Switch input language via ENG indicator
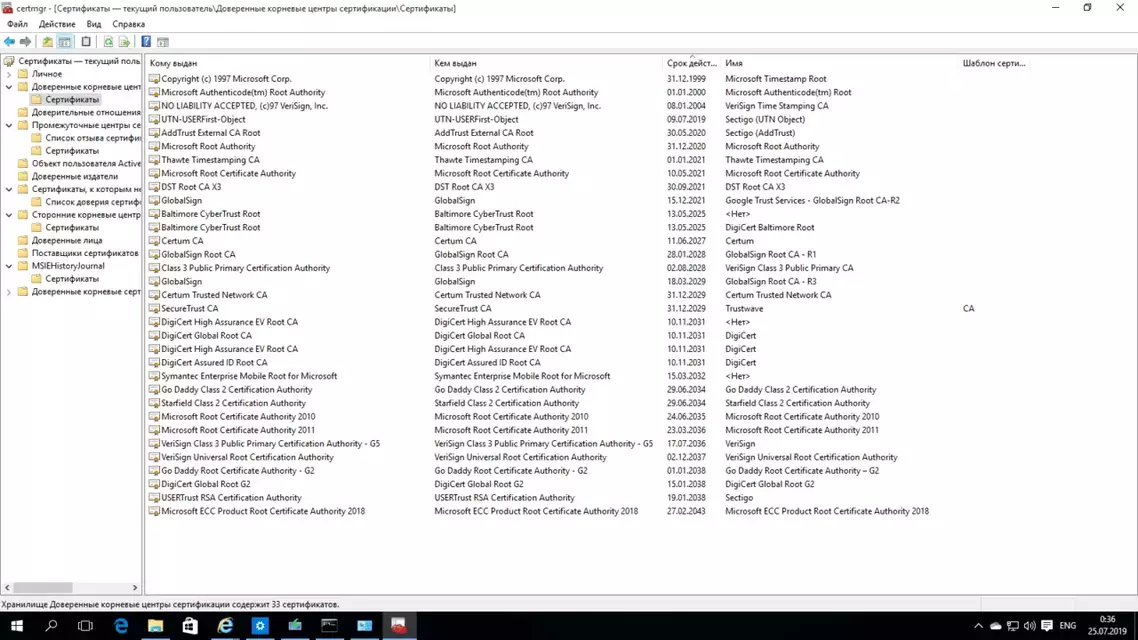This screenshot has height=640, width=1138. tap(1068, 625)
